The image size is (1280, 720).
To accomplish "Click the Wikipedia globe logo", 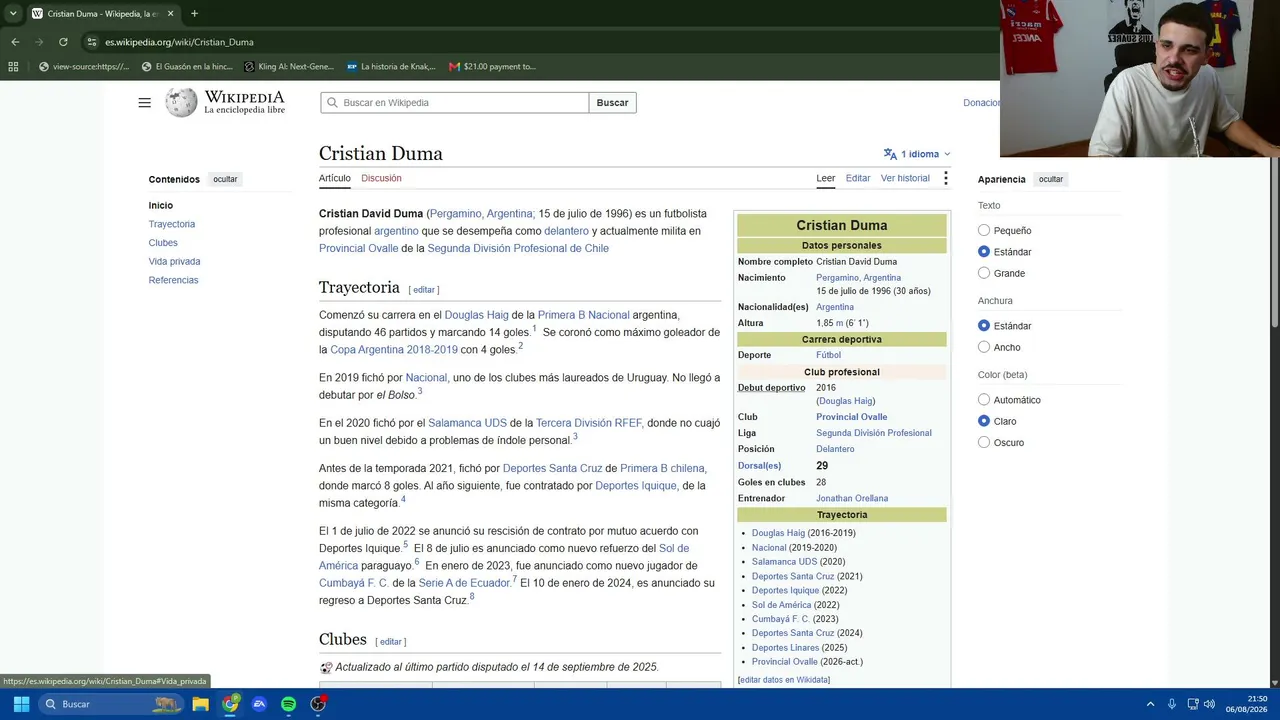I will click(x=181, y=102).
